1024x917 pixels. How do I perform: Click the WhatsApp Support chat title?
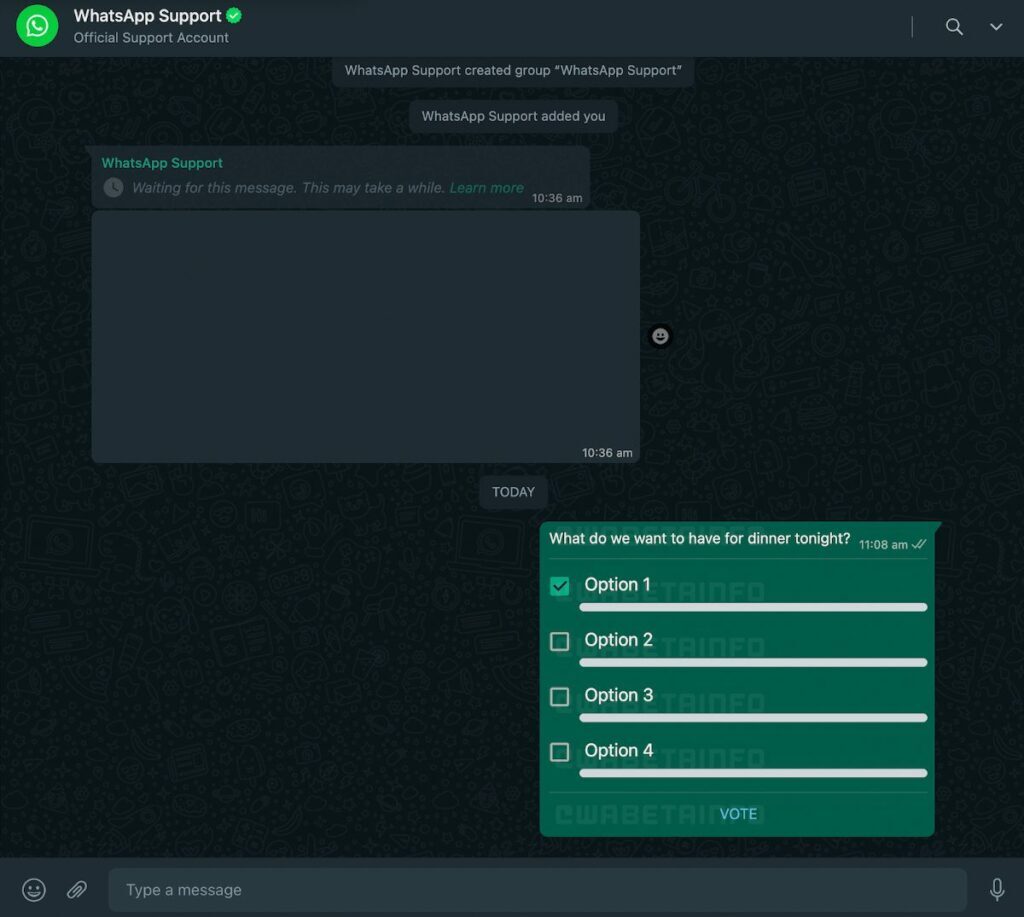point(147,16)
